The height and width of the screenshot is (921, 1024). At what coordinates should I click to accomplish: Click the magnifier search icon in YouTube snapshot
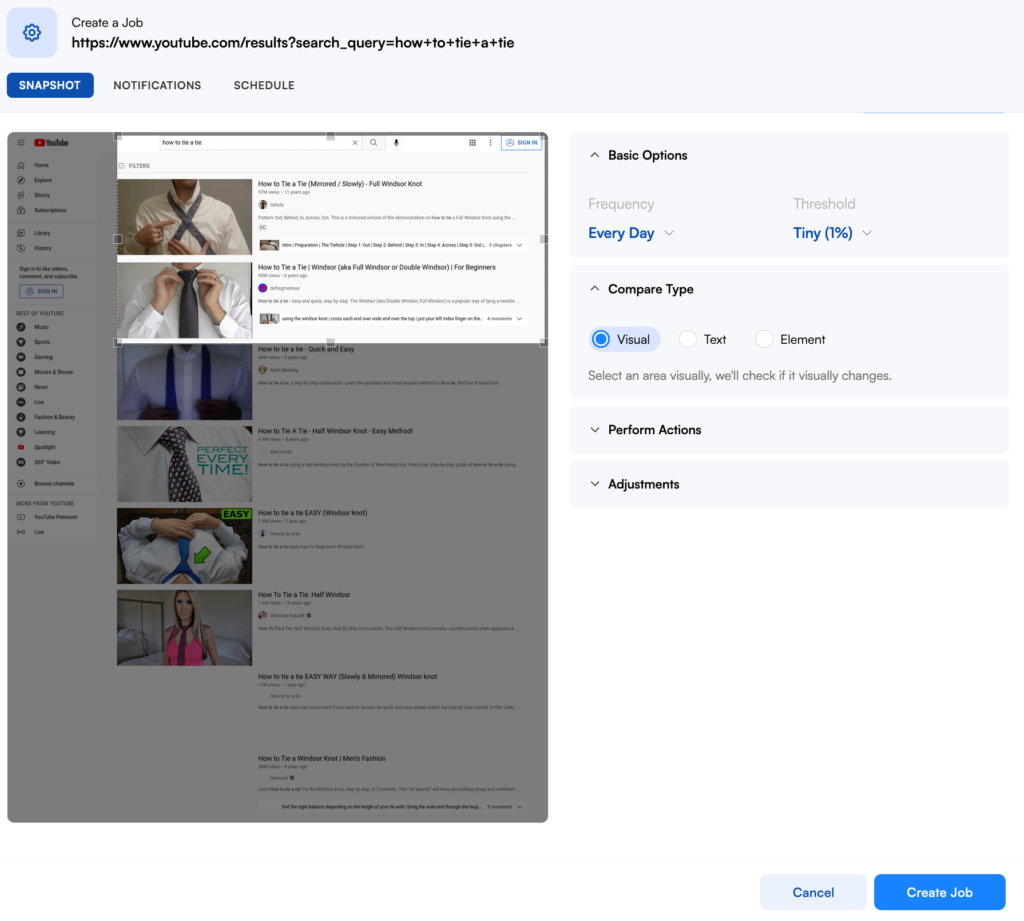pyautogui.click(x=373, y=143)
